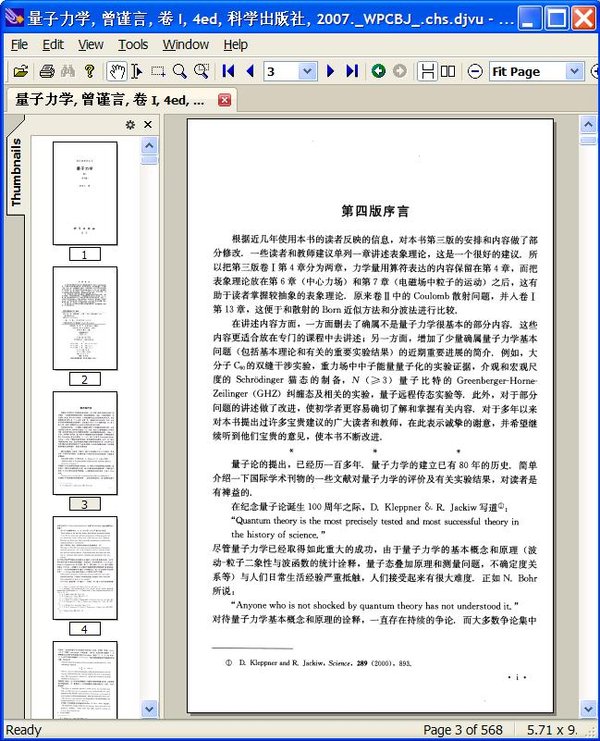The image size is (600, 741).
Task: Open thumbnails panel settings gear
Action: click(x=130, y=124)
